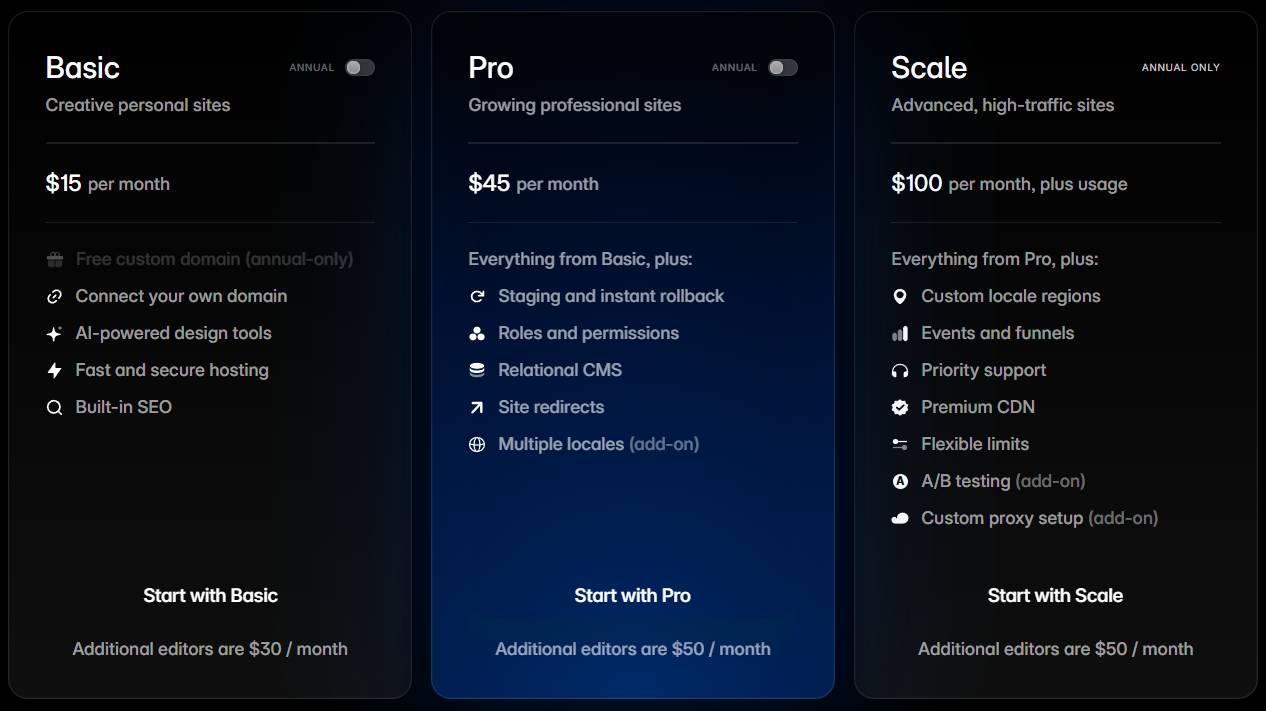The image size is (1266, 711).
Task: Select the Pro pricing card header
Action: click(489, 68)
